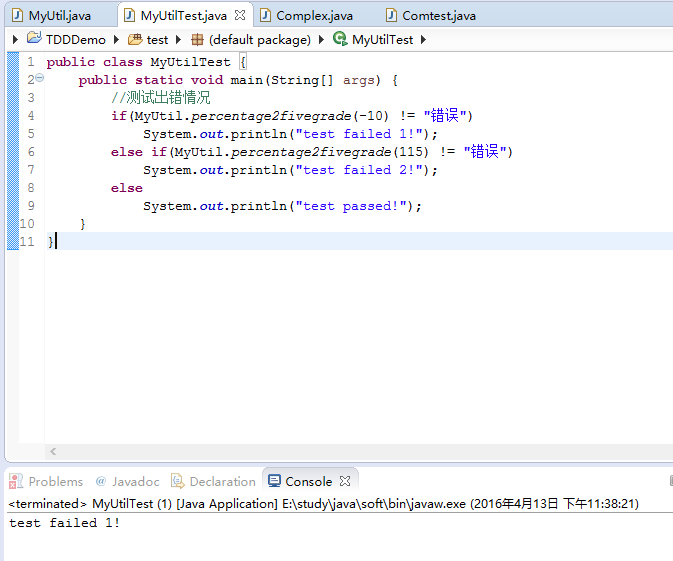The height and width of the screenshot is (561, 673).
Task: Select the Console tab
Action: (x=309, y=482)
